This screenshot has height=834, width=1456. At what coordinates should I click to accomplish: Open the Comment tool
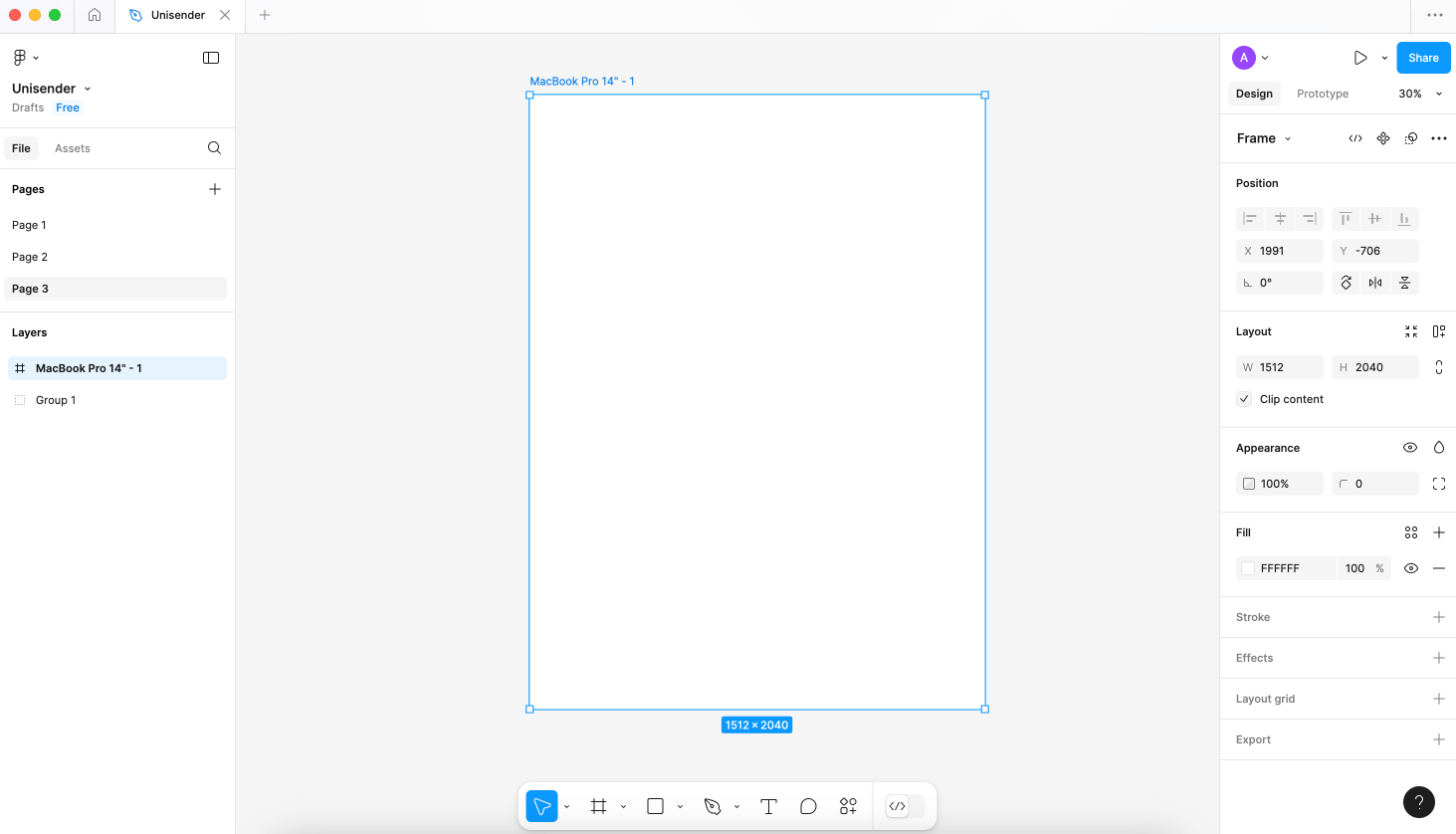808,806
